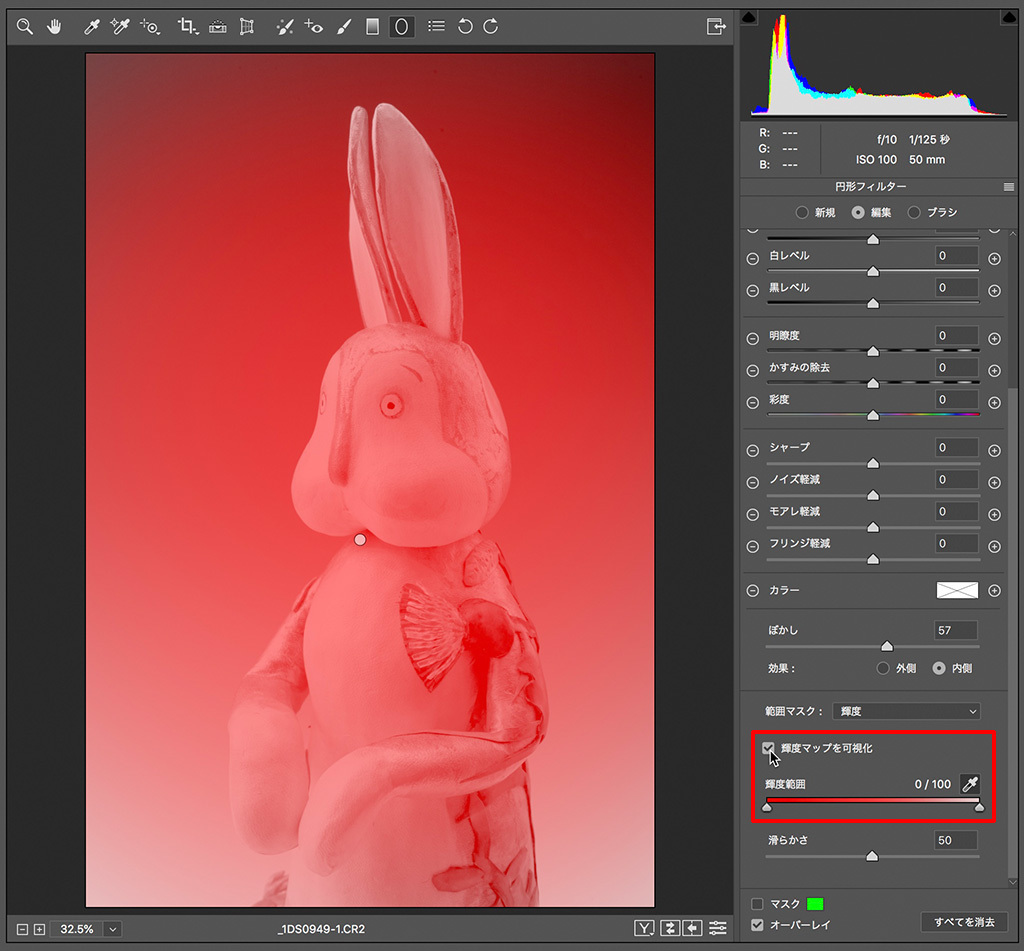The width and height of the screenshot is (1024, 951).
Task: Click the plus icon for フリンジ軽減
Action: pos(994,547)
